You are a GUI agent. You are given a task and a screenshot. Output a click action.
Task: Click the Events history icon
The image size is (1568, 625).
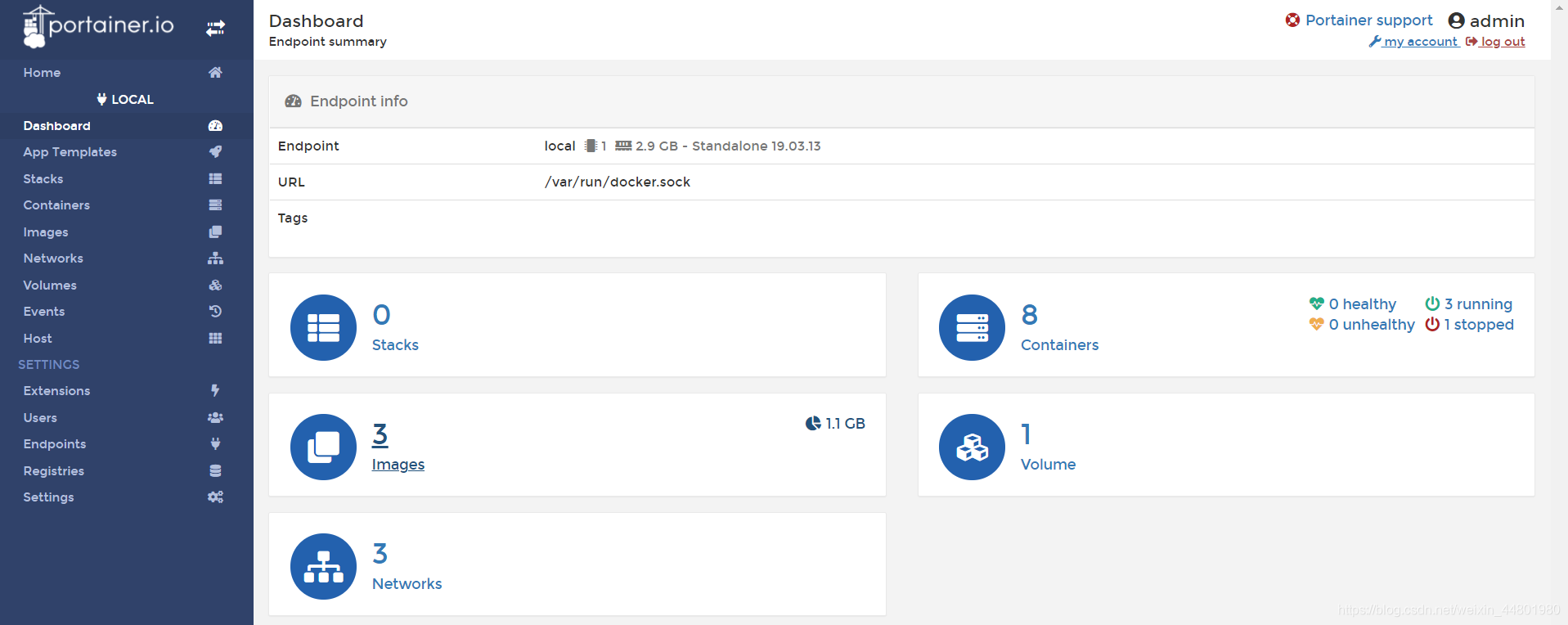(215, 311)
